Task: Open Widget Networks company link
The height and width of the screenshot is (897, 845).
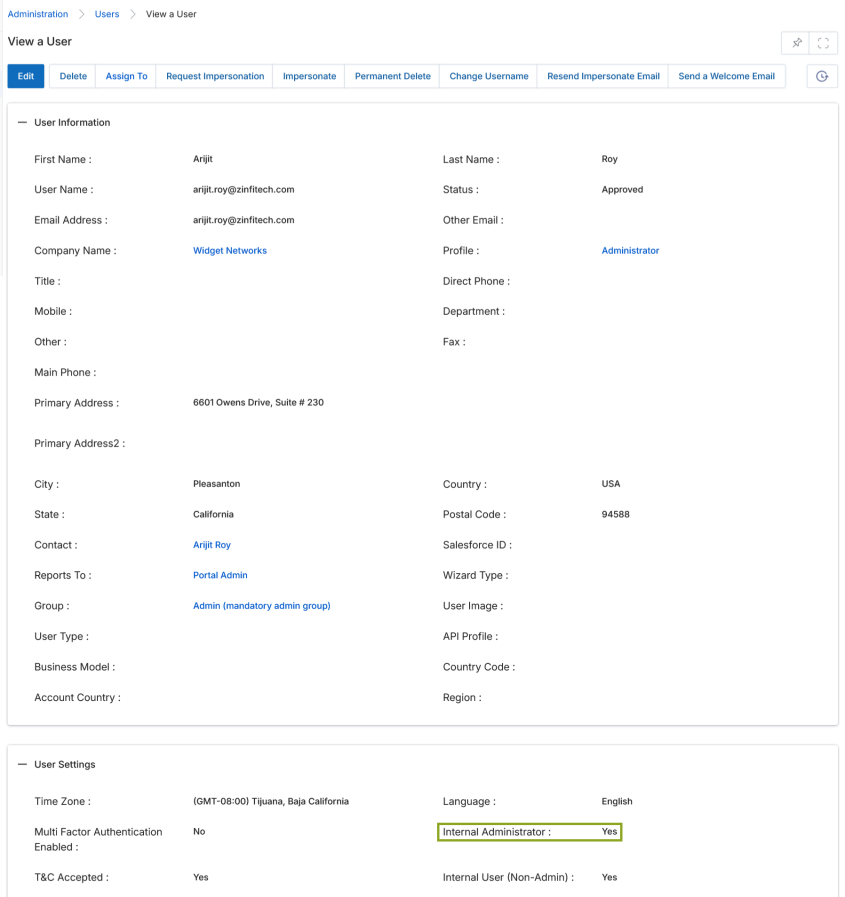Action: [230, 251]
